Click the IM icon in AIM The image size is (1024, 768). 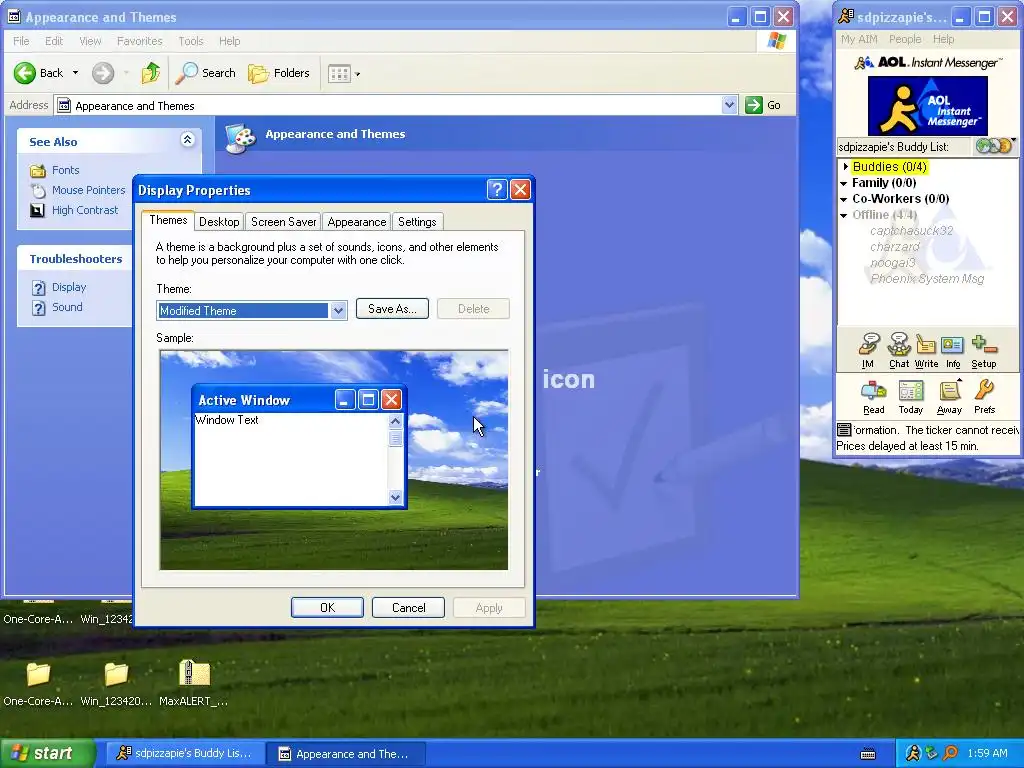(x=869, y=351)
